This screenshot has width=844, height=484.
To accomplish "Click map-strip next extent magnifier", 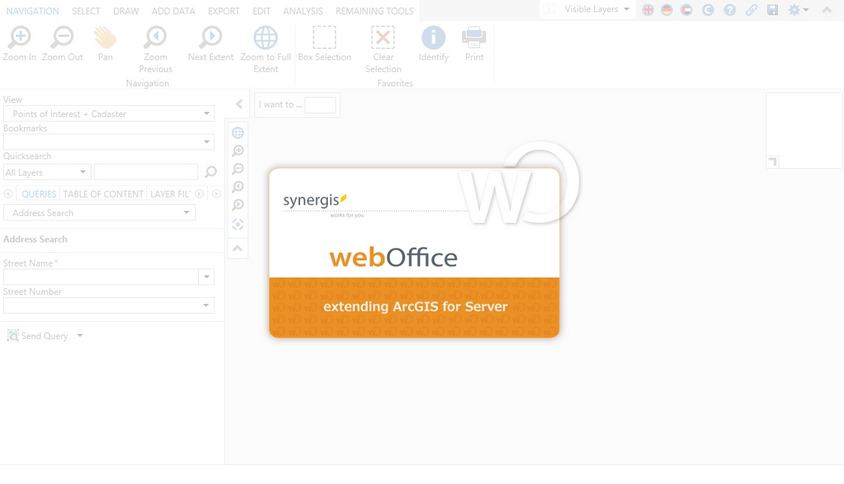I will [238, 205].
